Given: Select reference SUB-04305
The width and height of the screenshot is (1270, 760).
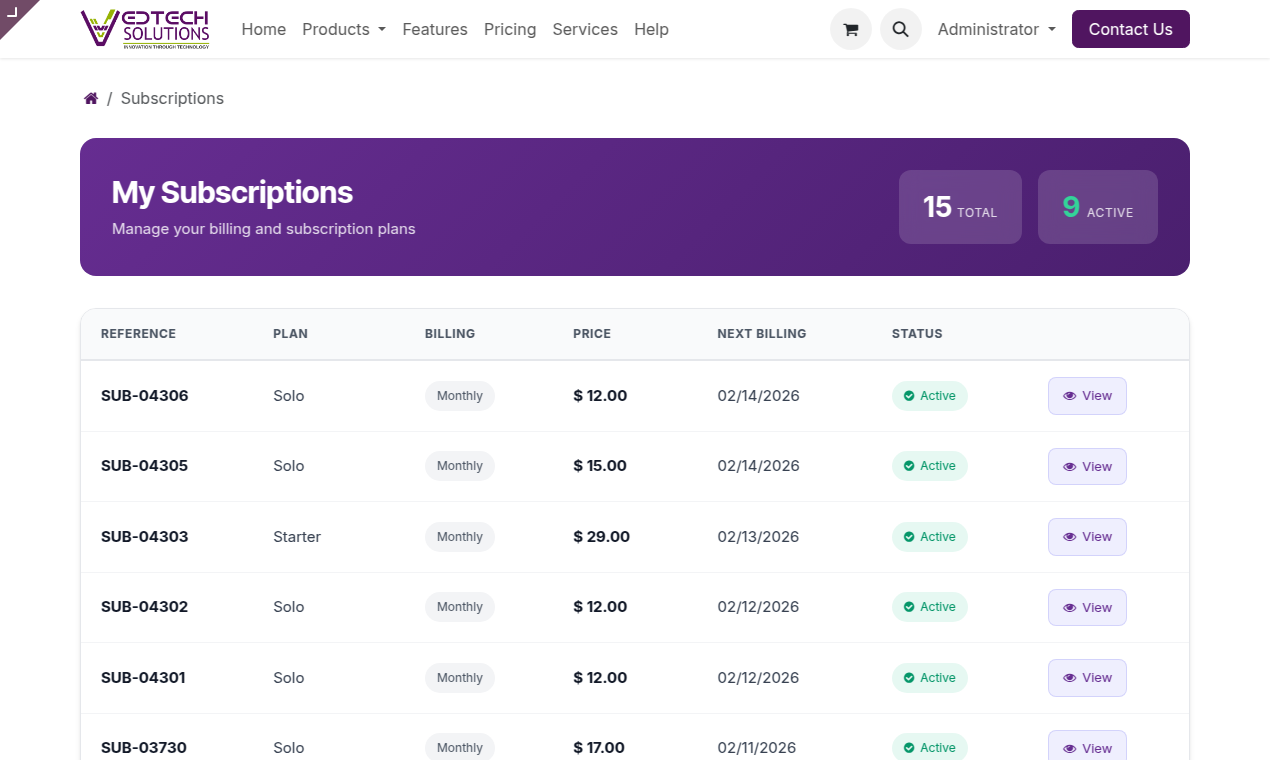Looking at the screenshot, I should point(145,466).
